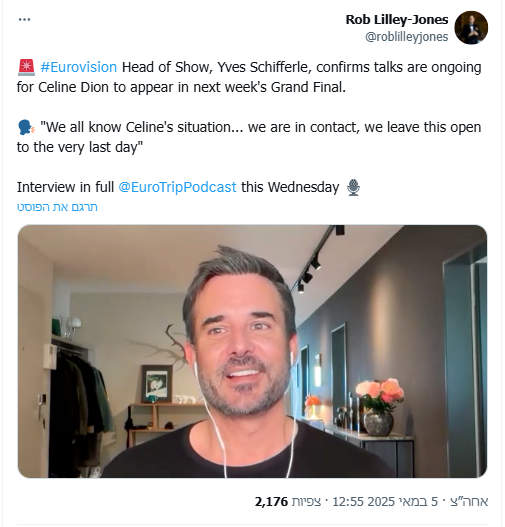The image size is (505, 527).
Task: Click the pink flowers in video preview
Action: coord(380,394)
